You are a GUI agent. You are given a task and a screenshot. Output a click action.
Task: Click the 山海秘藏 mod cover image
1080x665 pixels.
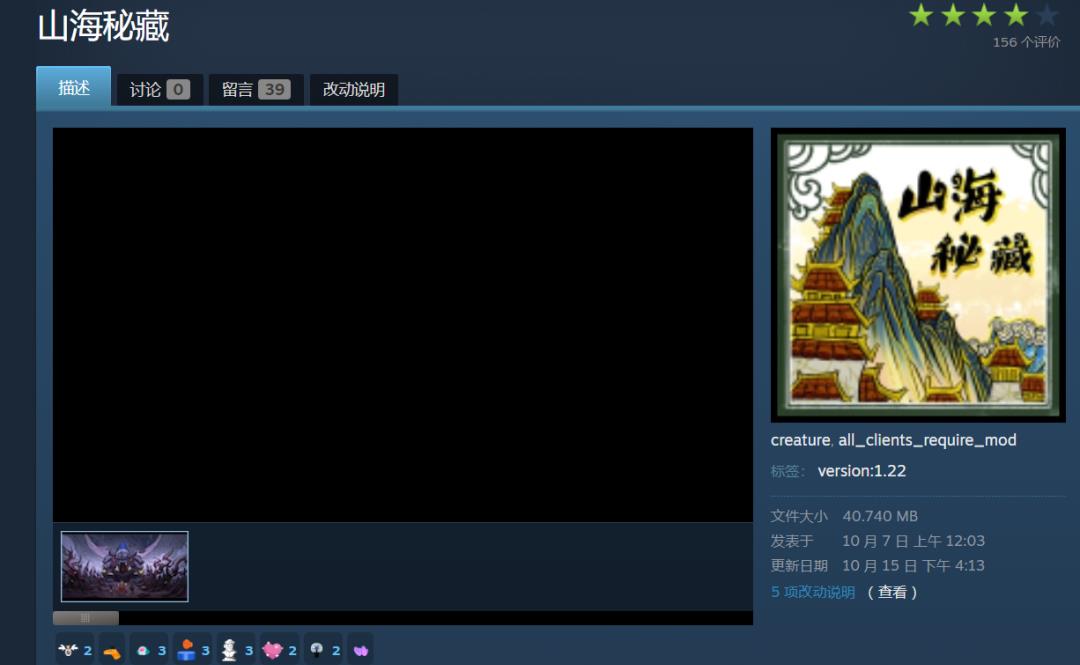[917, 274]
